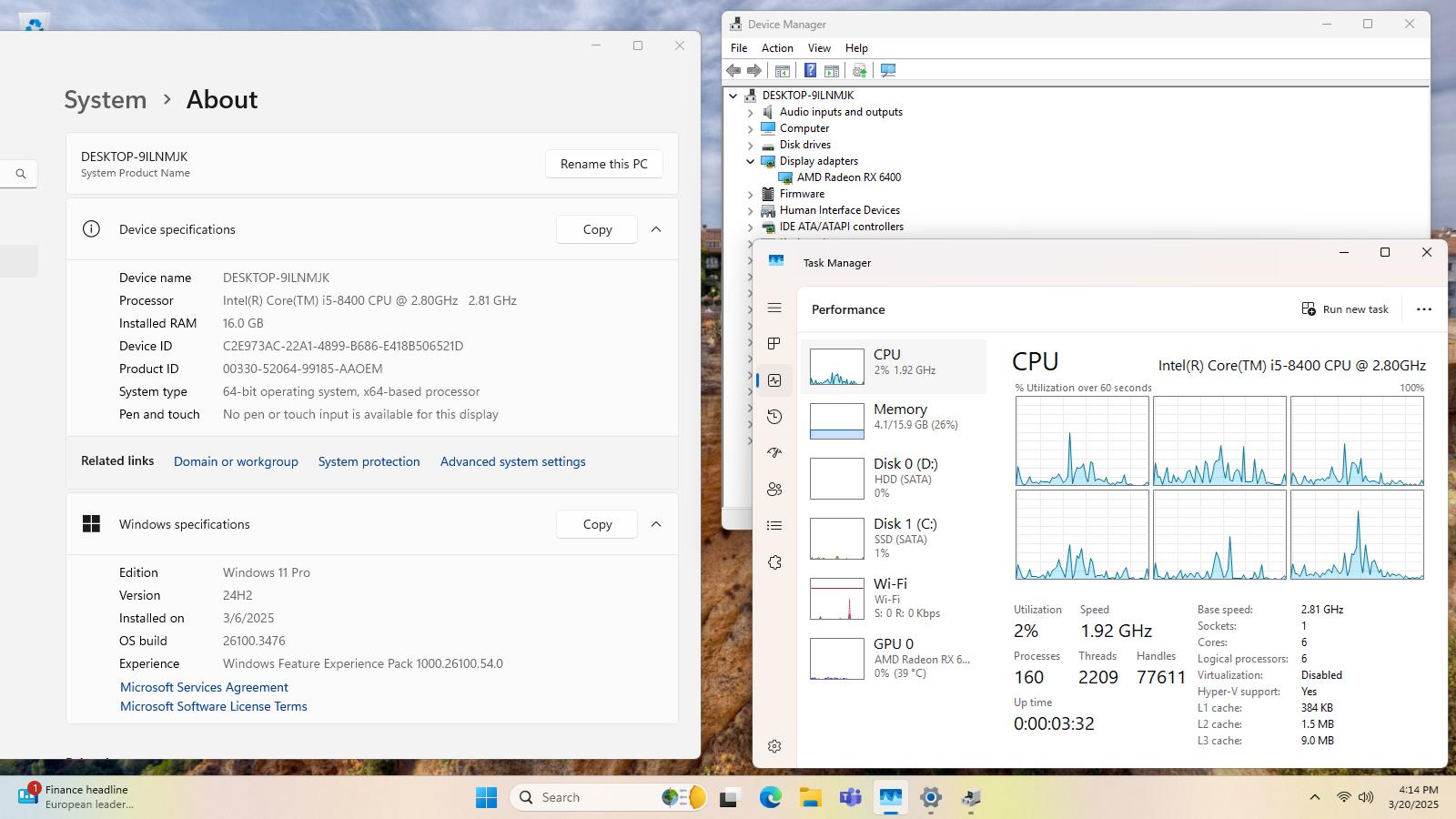The height and width of the screenshot is (819, 1456).
Task: Select Disk 0 (D:) performance entry
Action: (x=894, y=478)
